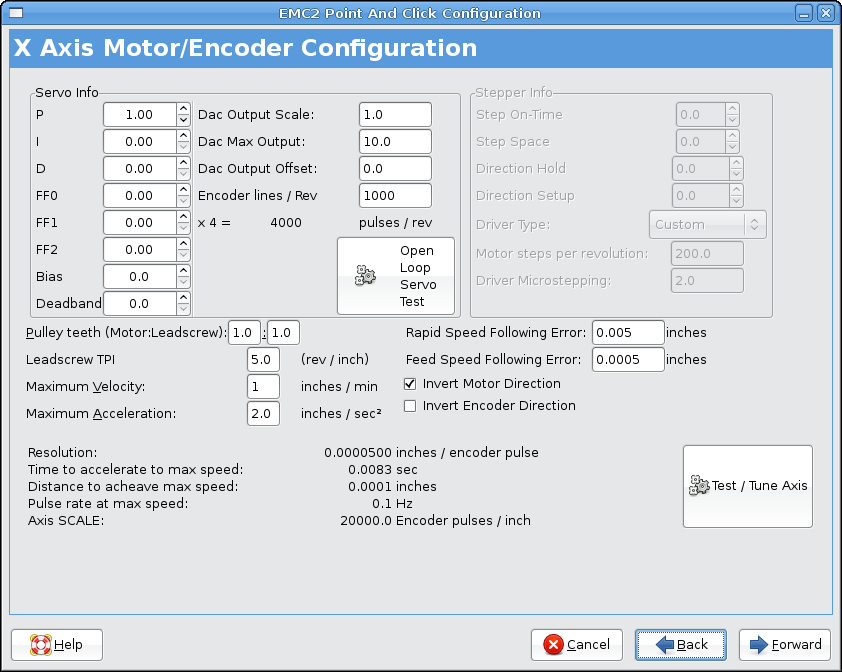842x672 pixels.
Task: Go Back to the previous page
Action: coord(680,645)
